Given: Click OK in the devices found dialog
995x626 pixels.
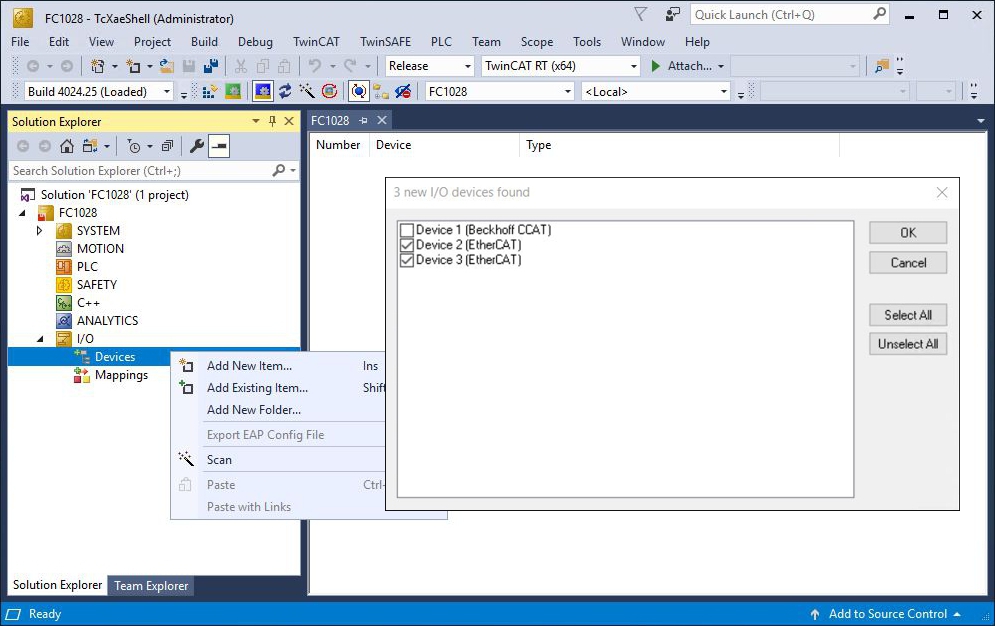Looking at the screenshot, I should point(908,233).
